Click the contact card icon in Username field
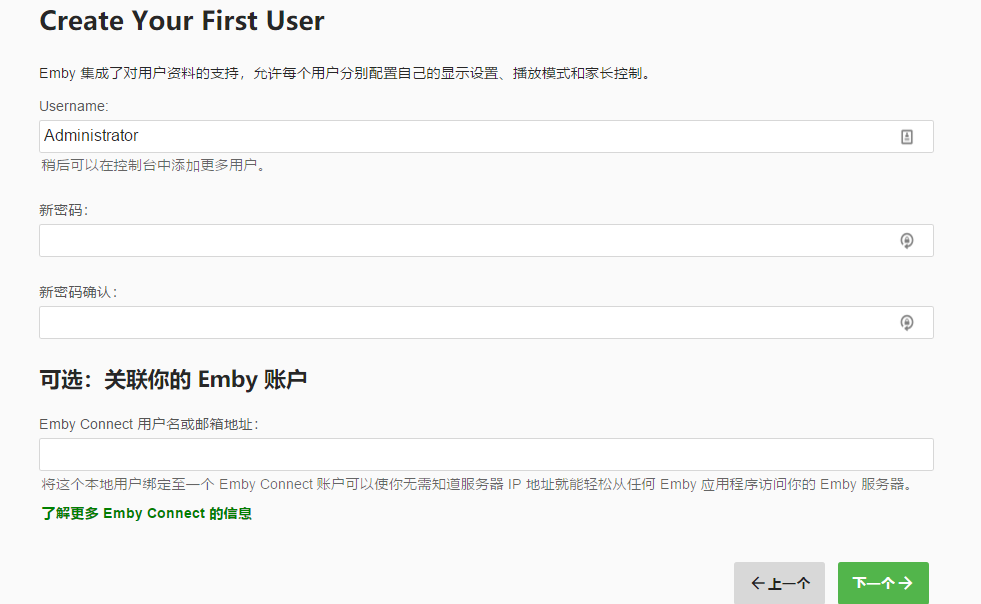Image resolution: width=981 pixels, height=604 pixels. coord(907,137)
